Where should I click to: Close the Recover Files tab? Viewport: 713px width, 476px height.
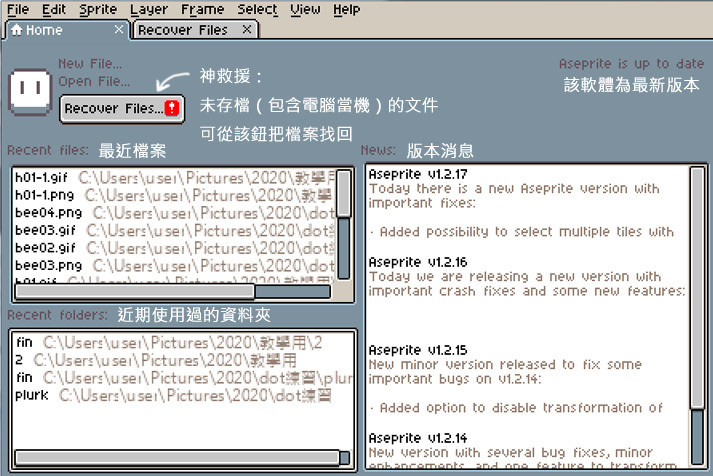247,30
